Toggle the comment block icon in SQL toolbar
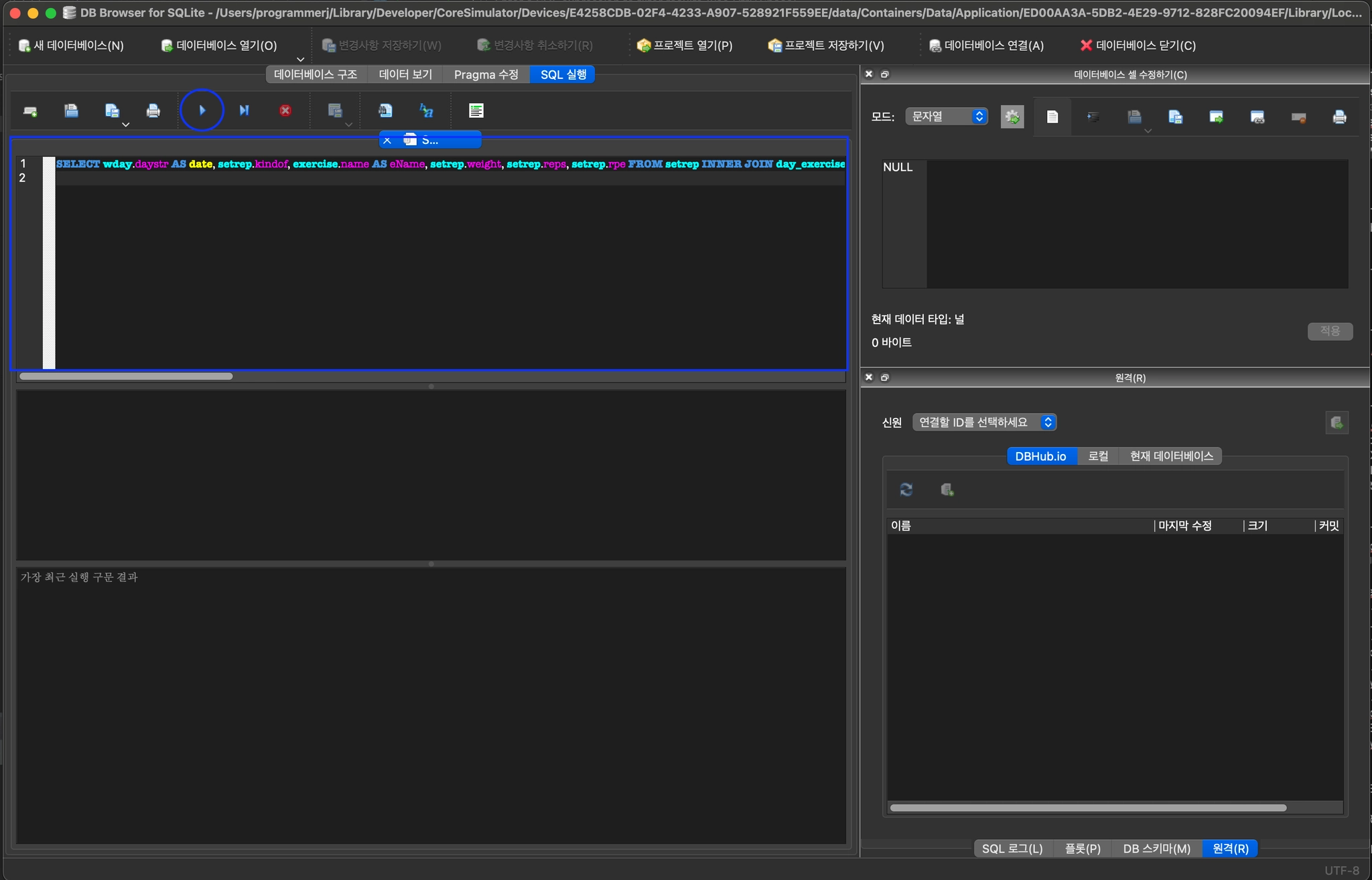 (x=476, y=111)
